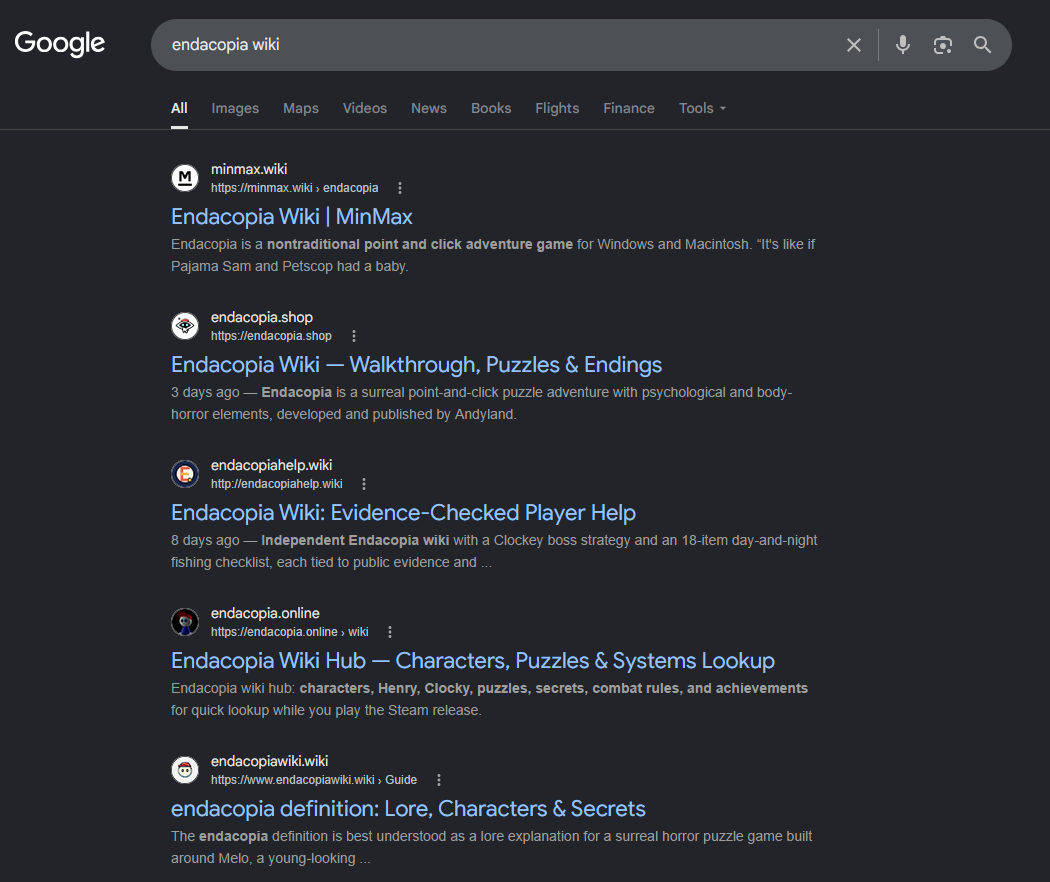Click the endacopia.online favicon

coord(185,622)
